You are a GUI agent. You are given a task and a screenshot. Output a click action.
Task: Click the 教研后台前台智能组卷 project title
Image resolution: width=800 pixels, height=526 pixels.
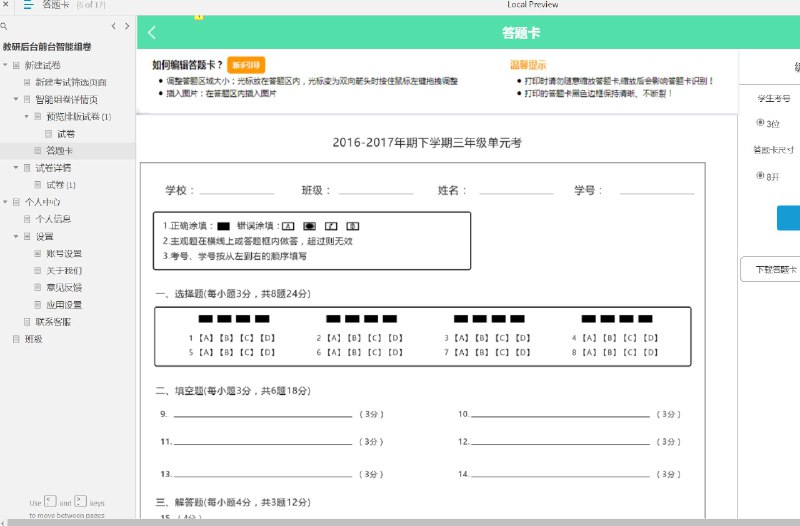(x=46, y=46)
